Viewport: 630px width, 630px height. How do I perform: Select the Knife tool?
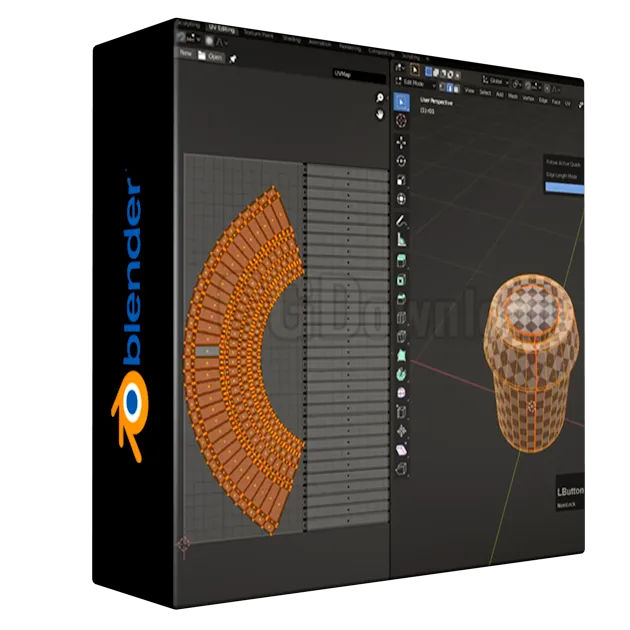coord(401,336)
